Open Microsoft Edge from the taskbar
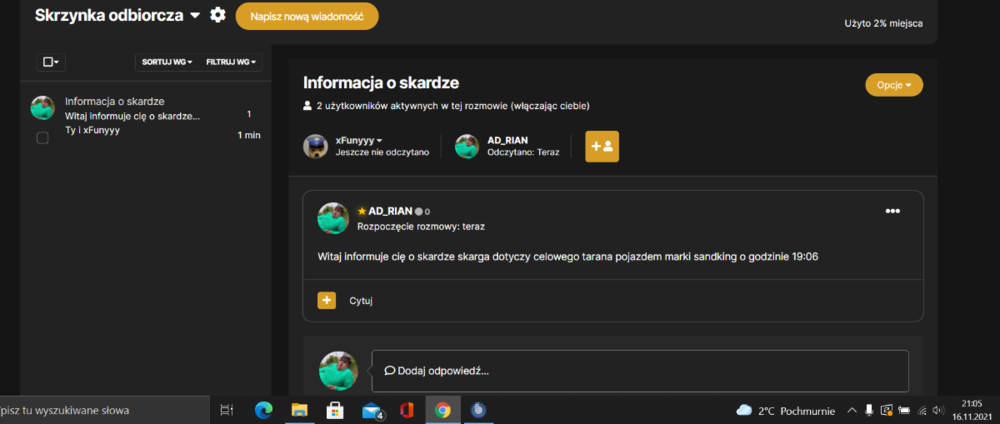This screenshot has width=1000, height=424. coord(263,410)
